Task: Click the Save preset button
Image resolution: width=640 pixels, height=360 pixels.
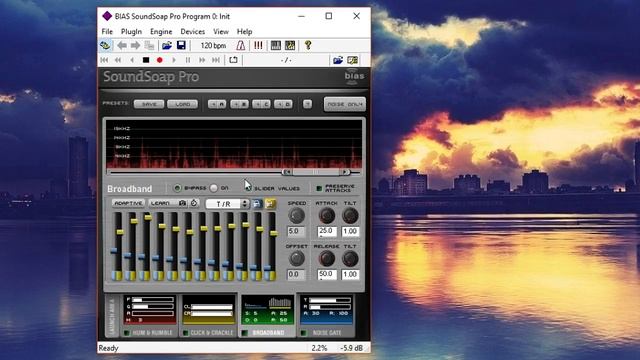Action: 149,104
